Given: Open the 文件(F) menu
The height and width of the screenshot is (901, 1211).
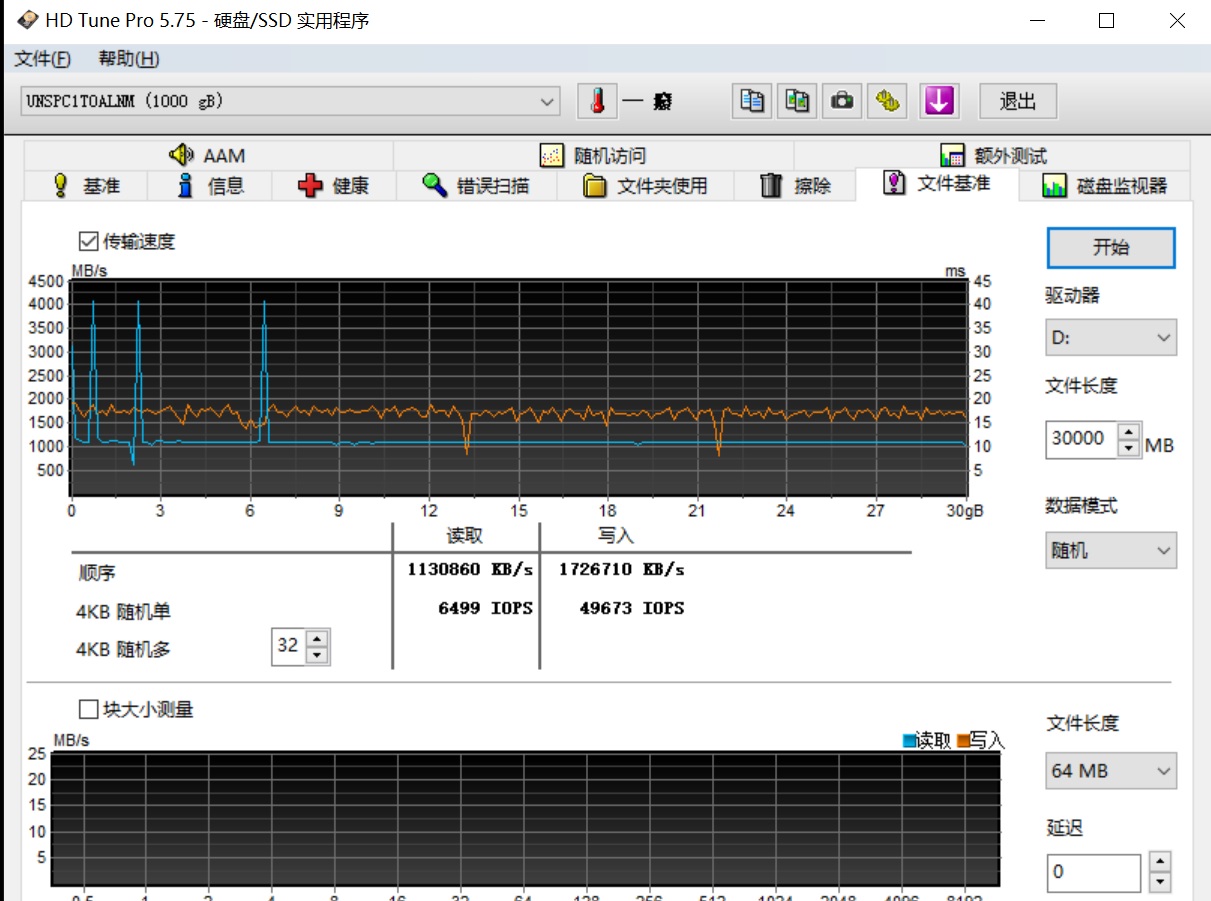Looking at the screenshot, I should (43, 59).
